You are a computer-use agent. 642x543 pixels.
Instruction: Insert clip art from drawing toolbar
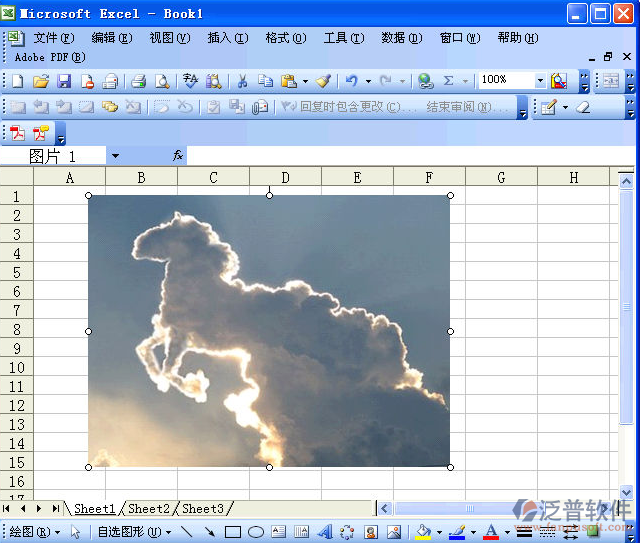click(x=371, y=532)
